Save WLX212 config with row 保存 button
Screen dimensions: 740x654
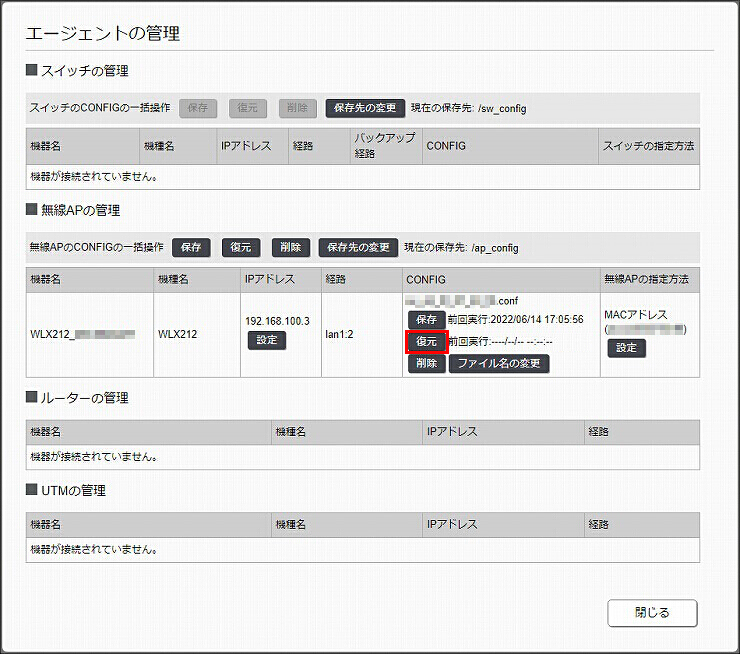[x=427, y=320]
